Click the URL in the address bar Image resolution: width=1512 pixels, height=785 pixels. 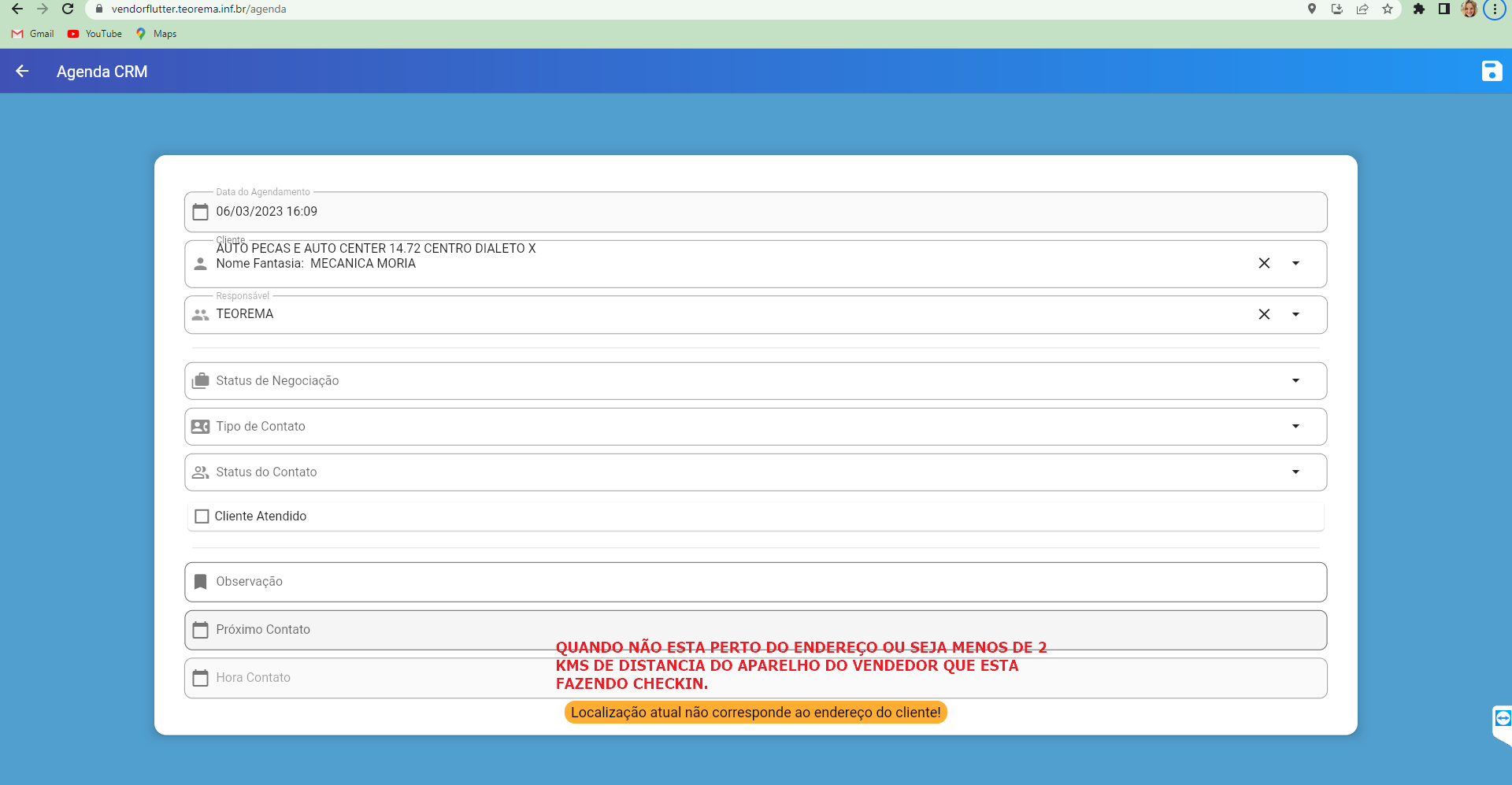(198, 9)
